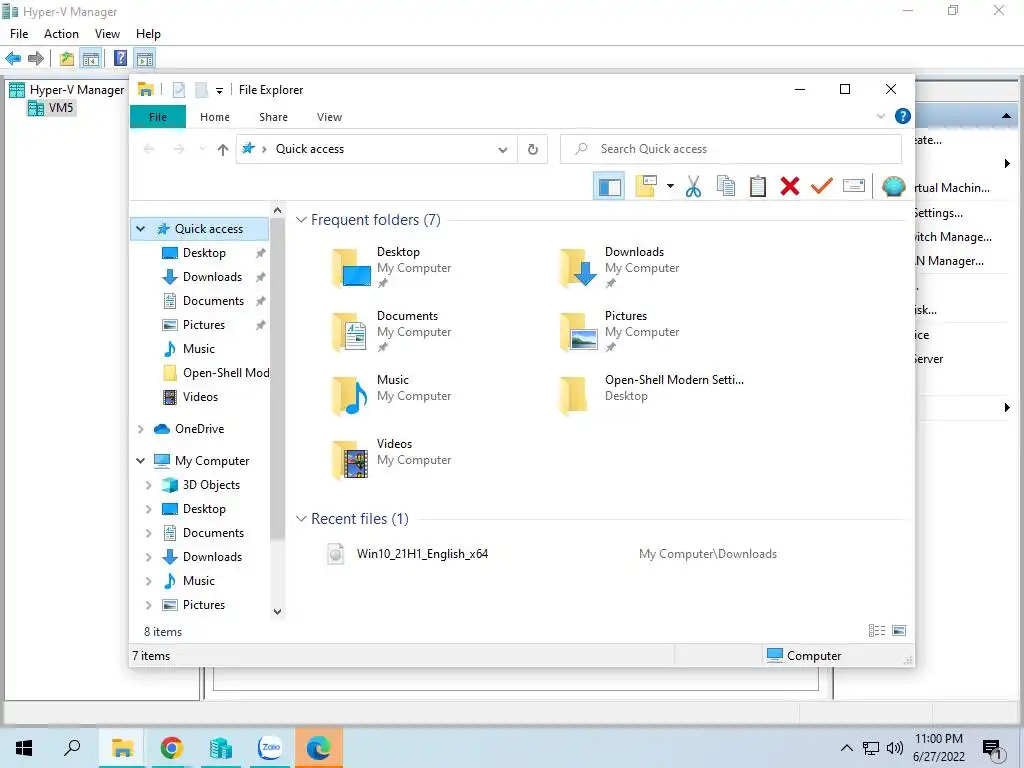This screenshot has width=1024, height=768.
Task: Collapse the Quick access tree node
Action: [140, 229]
